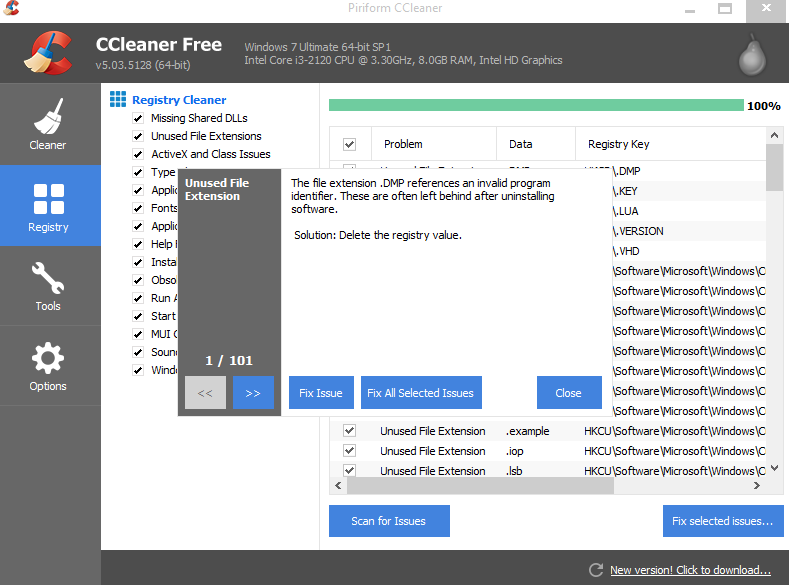
Task: Click Fix Issue button
Action: 321,393
